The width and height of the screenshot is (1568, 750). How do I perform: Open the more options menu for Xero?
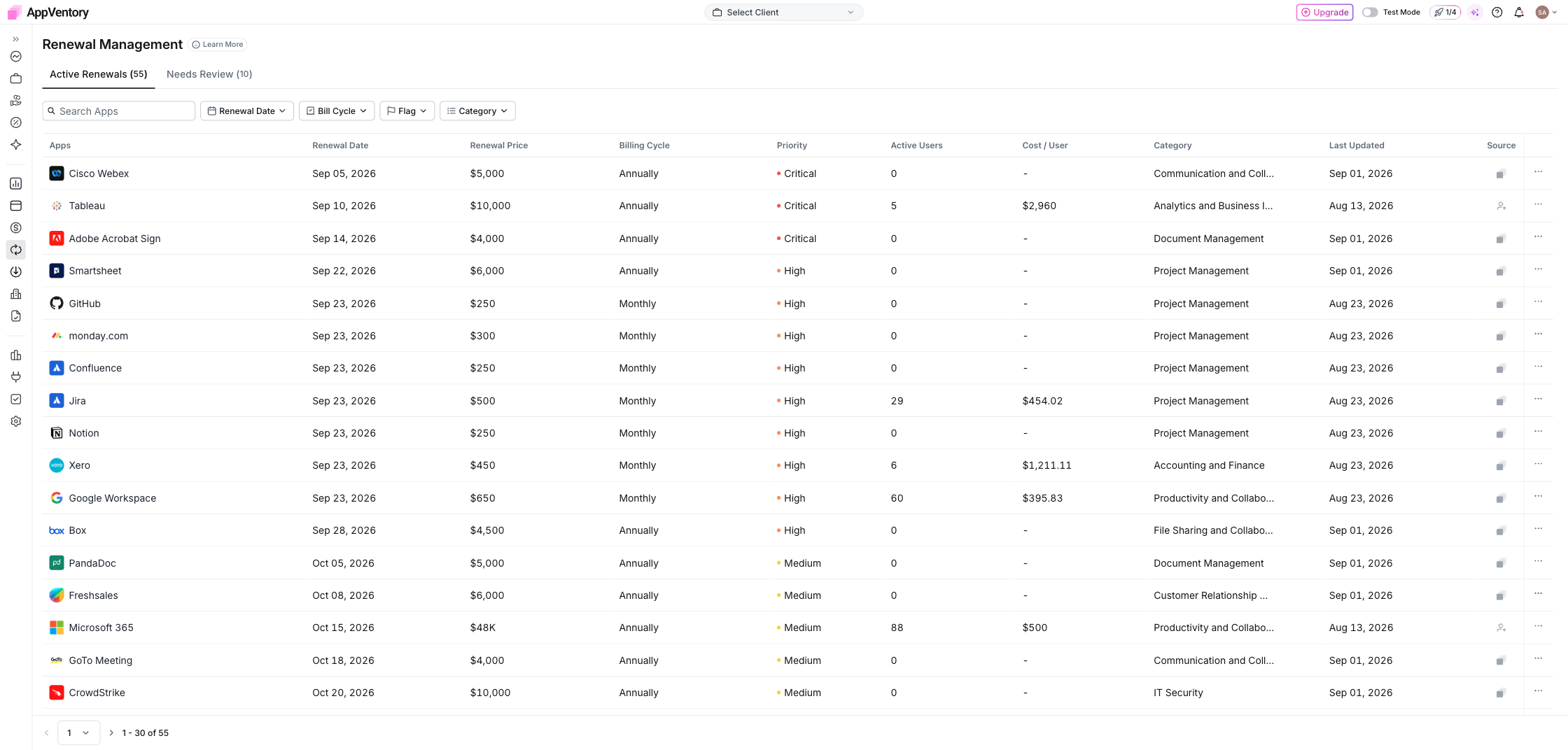tap(1538, 463)
